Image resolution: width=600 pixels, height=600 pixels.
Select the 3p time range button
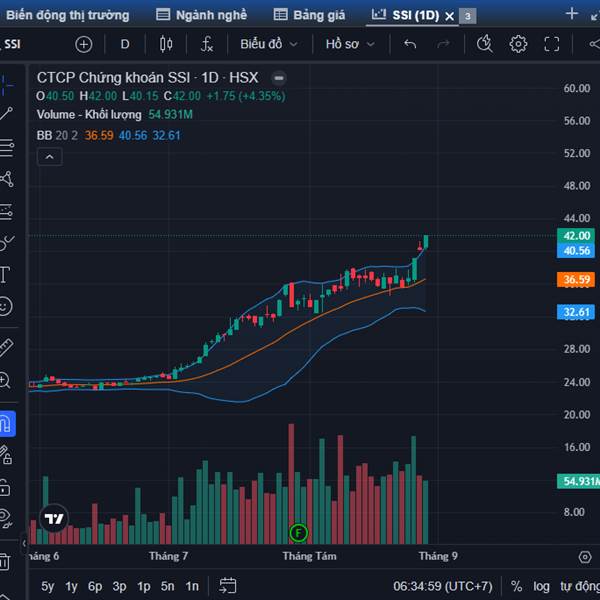pos(119,586)
